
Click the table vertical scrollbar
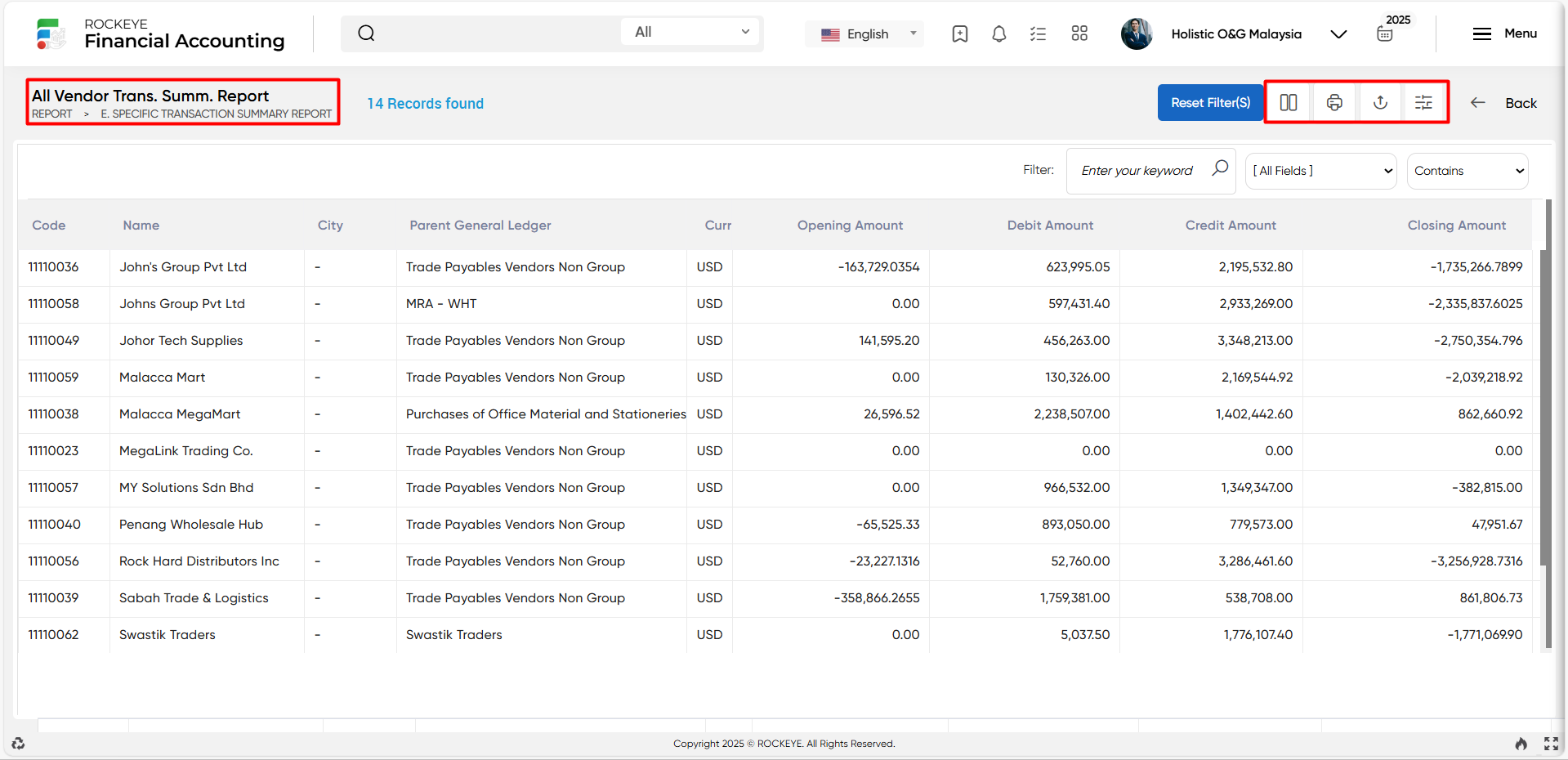(1544, 407)
